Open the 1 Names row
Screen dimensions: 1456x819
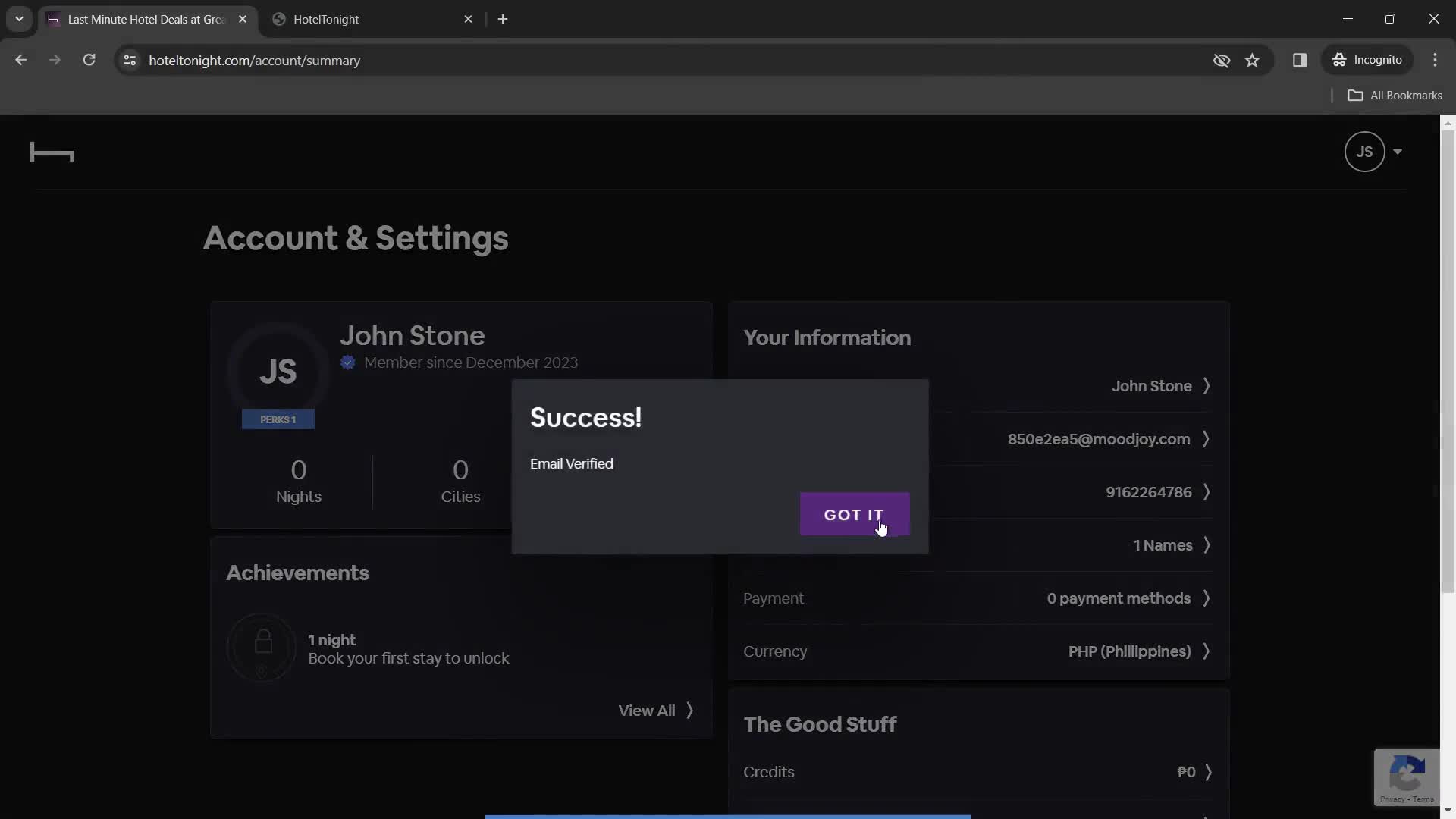(x=978, y=545)
